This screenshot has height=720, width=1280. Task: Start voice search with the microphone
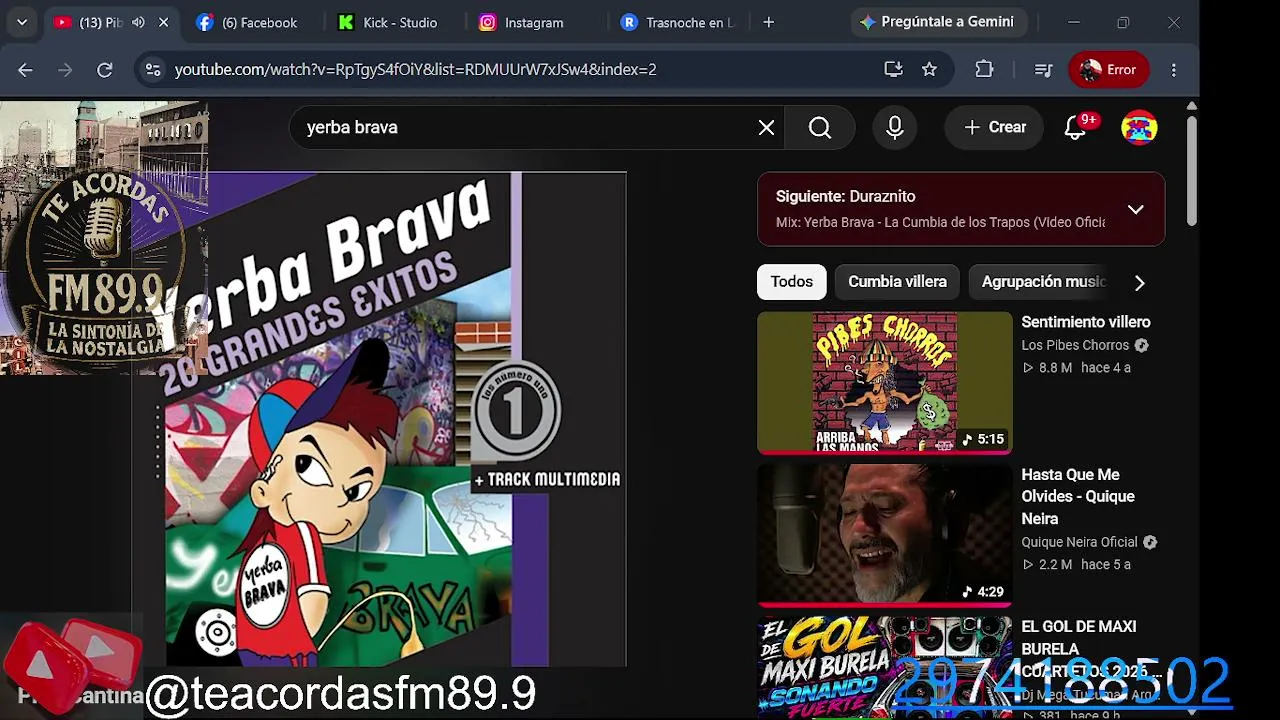click(x=894, y=127)
